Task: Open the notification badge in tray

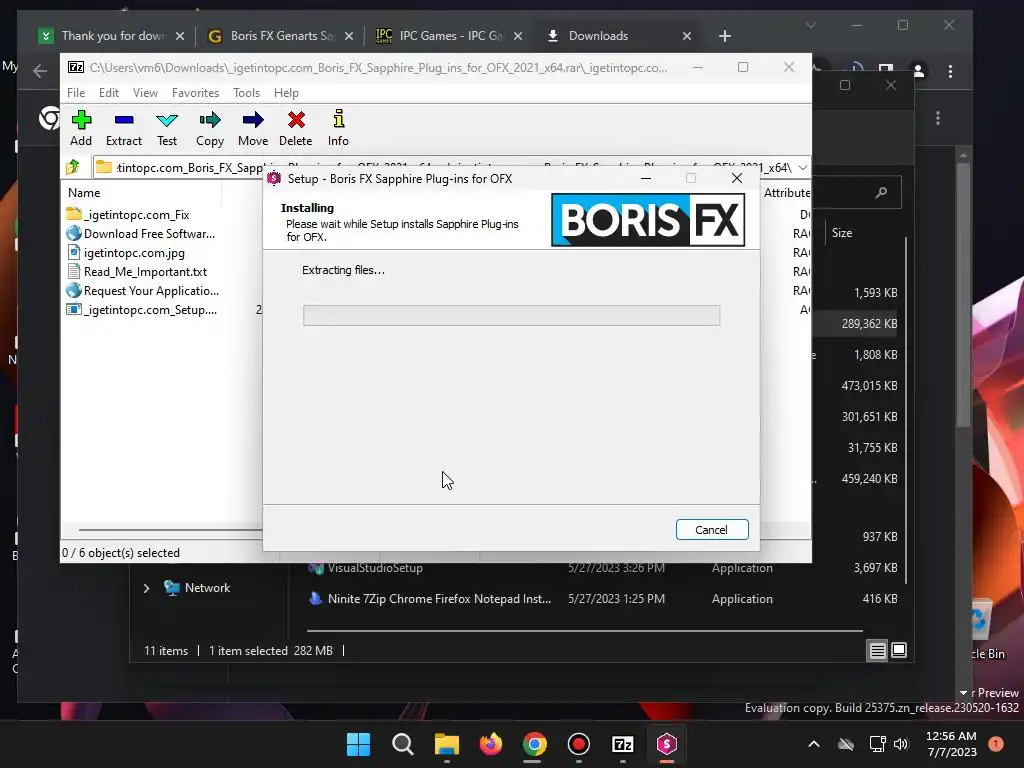Action: click(995, 744)
